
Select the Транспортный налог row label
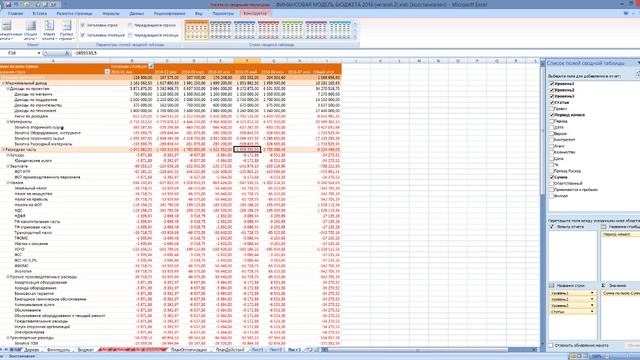click(33, 233)
